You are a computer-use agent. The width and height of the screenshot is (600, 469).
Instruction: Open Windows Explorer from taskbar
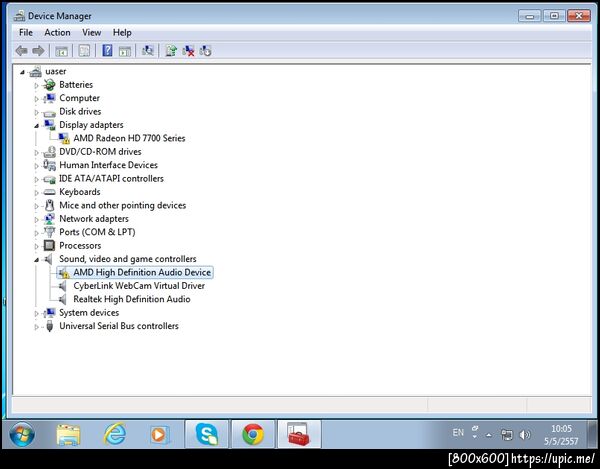[68, 435]
